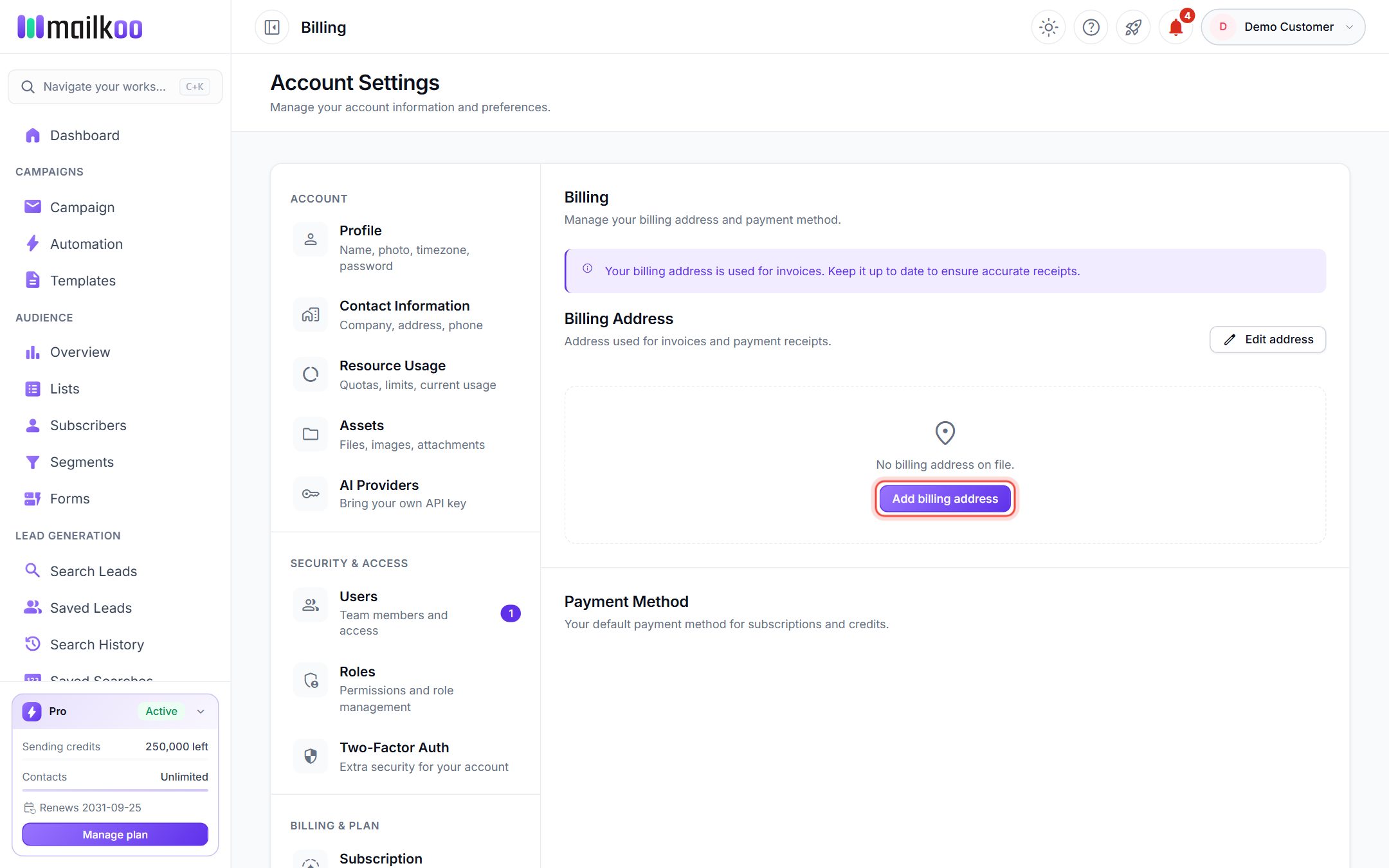Click the Users count badge

pyautogui.click(x=511, y=613)
